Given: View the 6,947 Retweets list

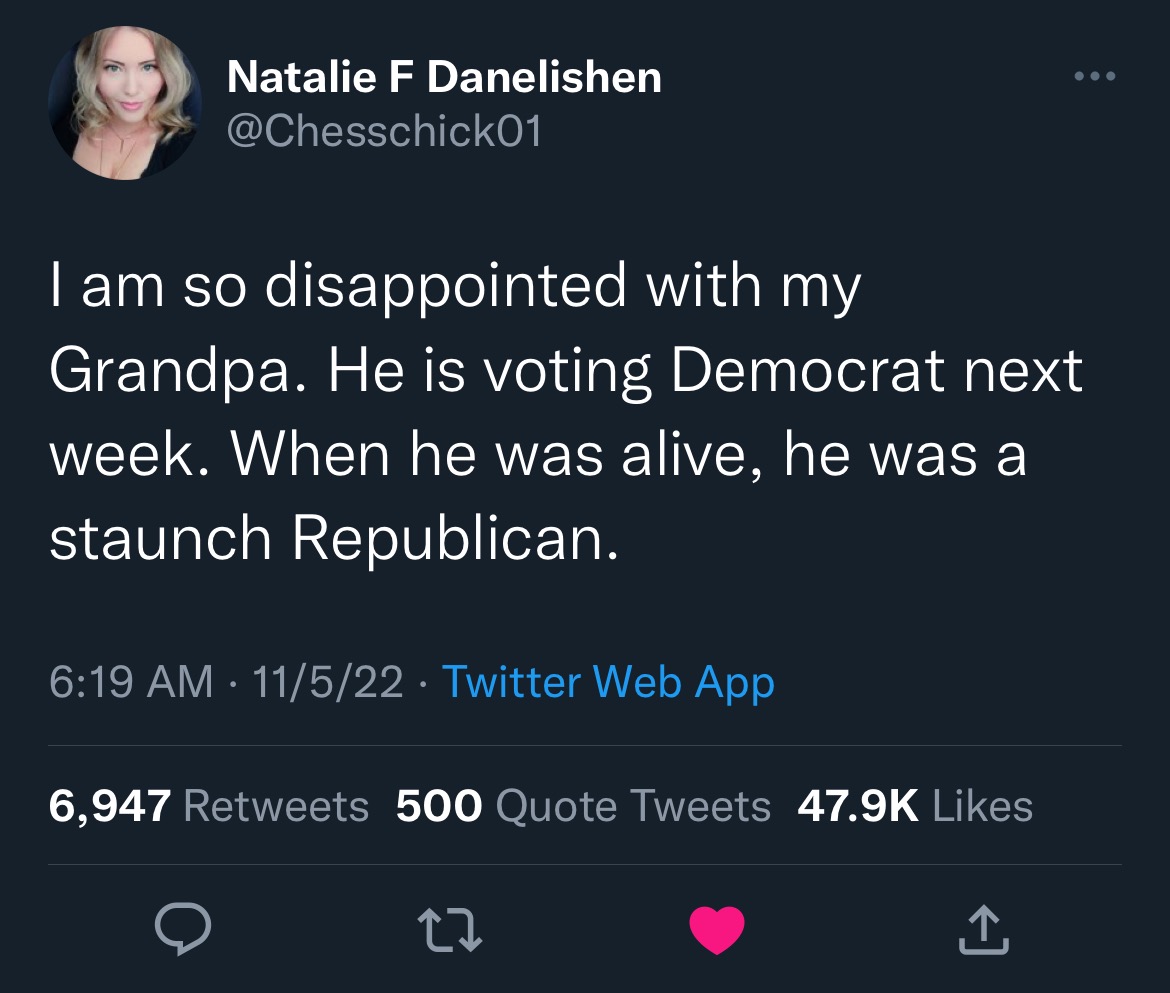Looking at the screenshot, I should (208, 806).
